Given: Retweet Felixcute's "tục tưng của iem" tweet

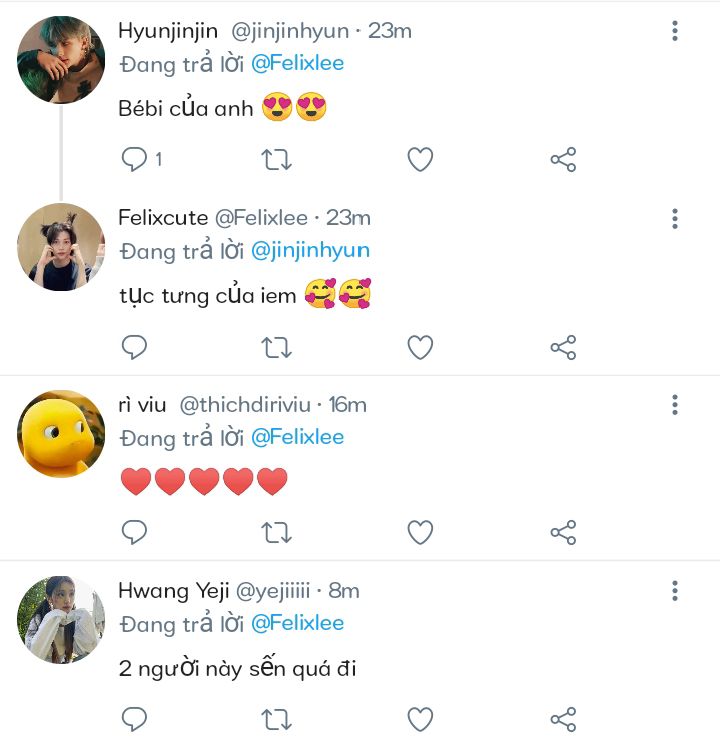Looking at the screenshot, I should 277,348.
